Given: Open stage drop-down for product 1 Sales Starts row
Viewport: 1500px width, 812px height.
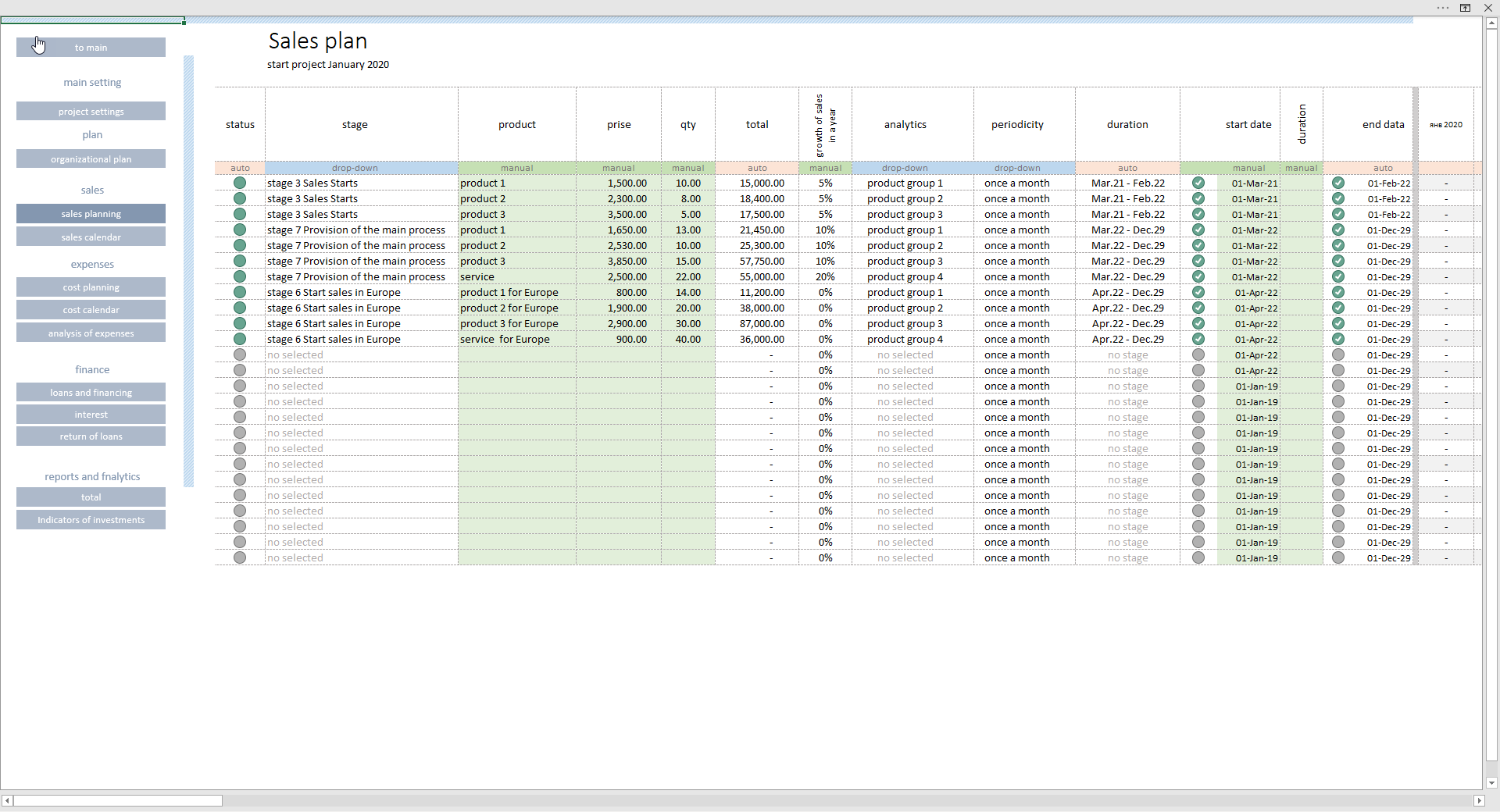Looking at the screenshot, I should 362,183.
